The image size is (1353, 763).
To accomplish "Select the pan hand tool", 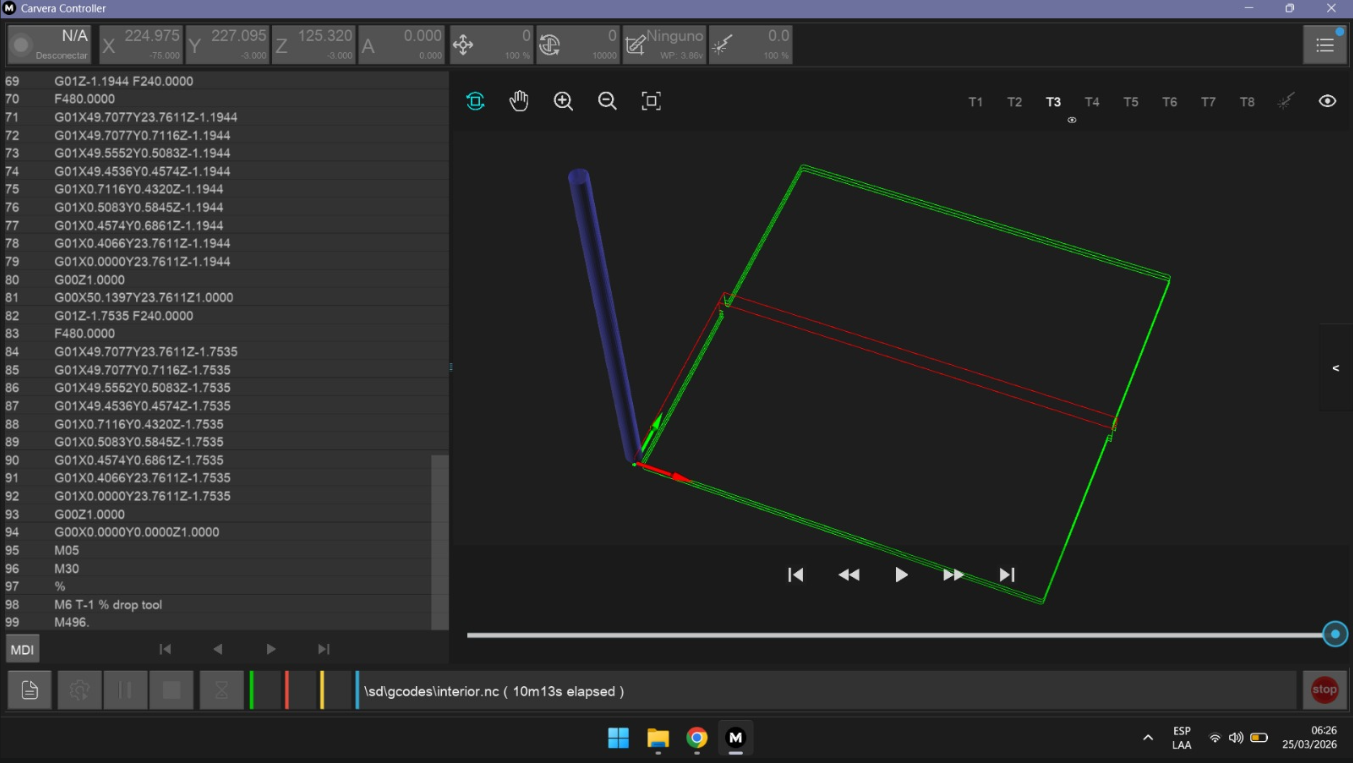I will 519,101.
